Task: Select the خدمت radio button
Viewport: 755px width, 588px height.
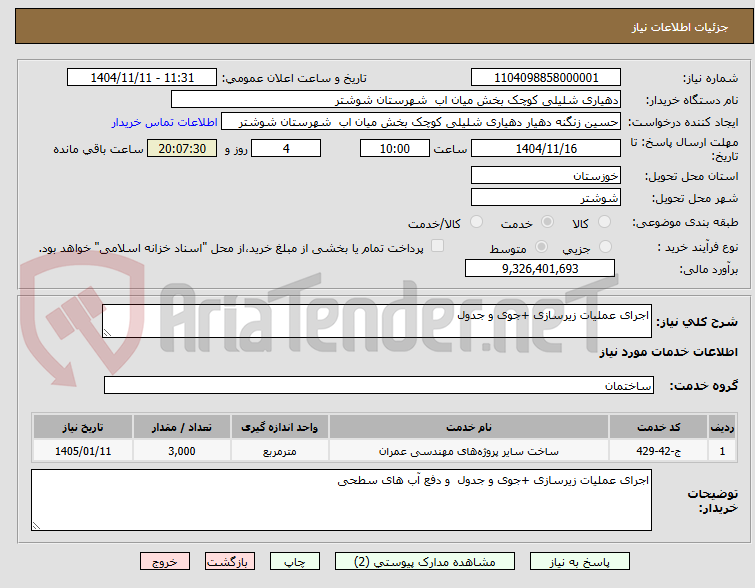Action: [547, 222]
